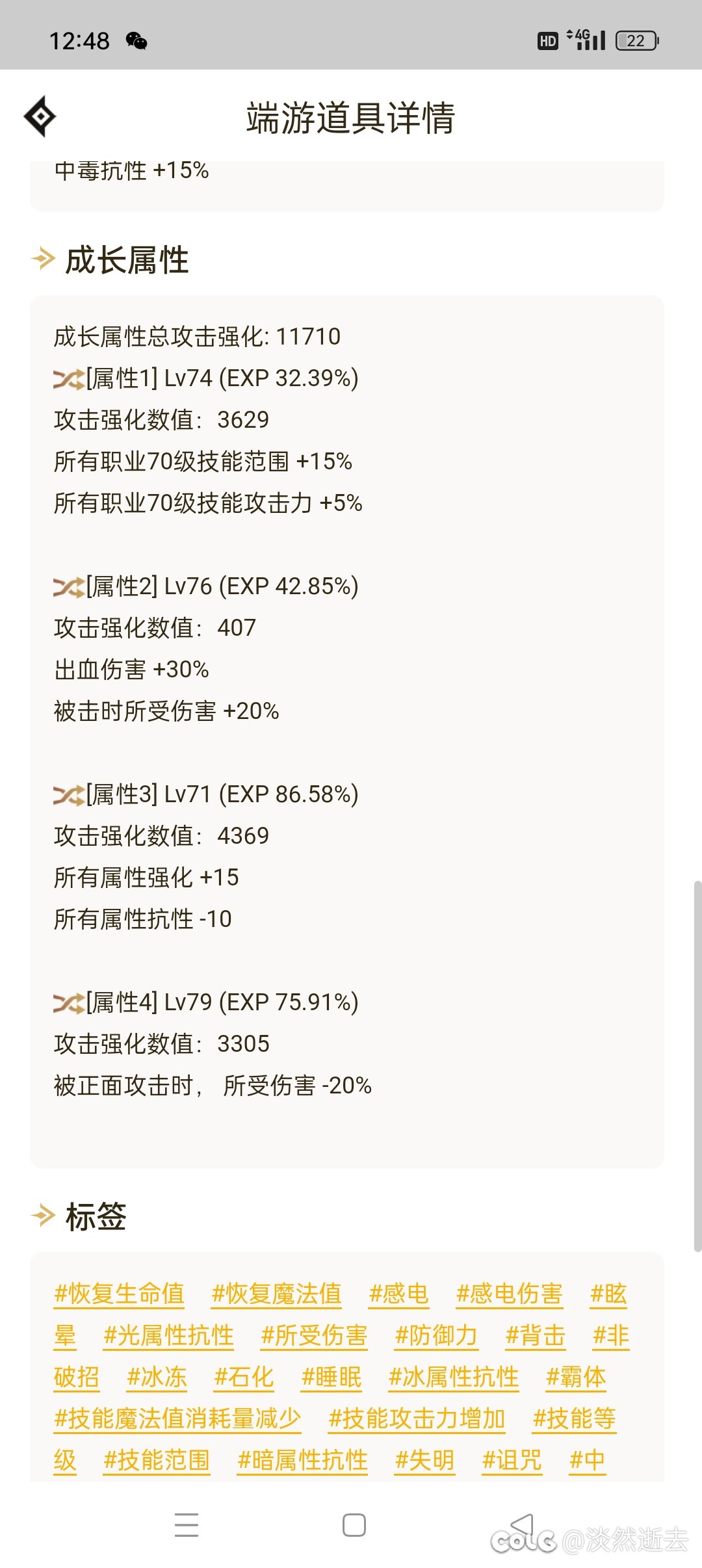Open the #技能攻击力增加 tag link
Viewport: 702px width, 1568px height.
click(x=417, y=1417)
